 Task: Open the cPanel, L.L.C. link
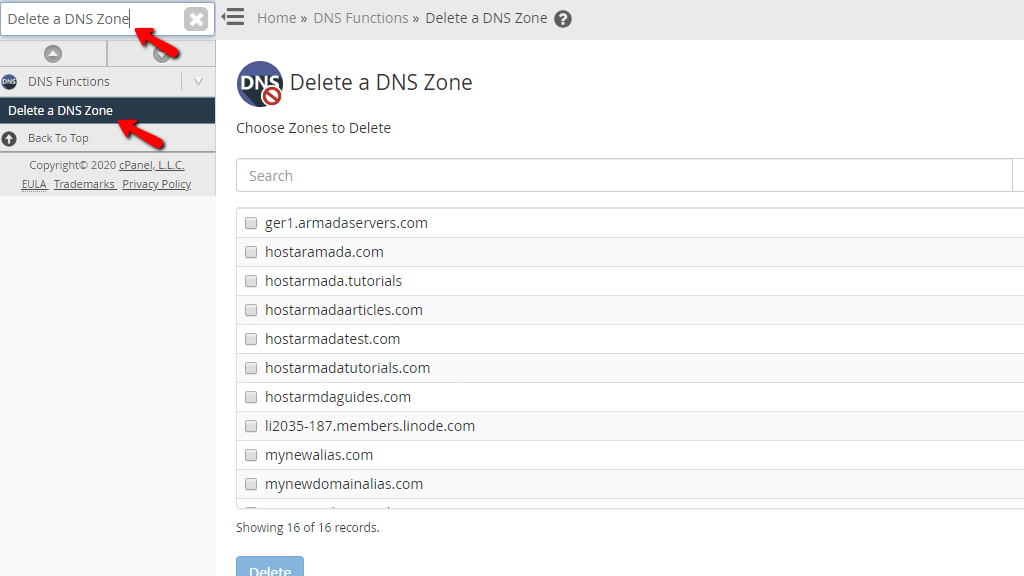[152, 165]
